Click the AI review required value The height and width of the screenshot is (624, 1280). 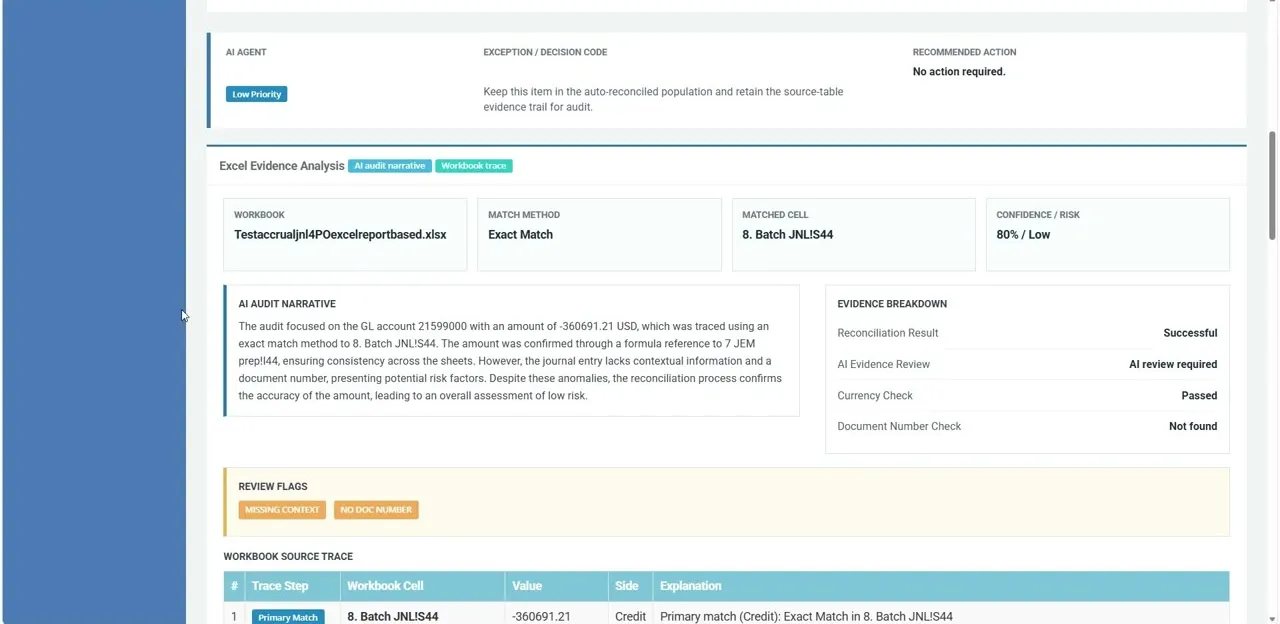click(x=1173, y=365)
